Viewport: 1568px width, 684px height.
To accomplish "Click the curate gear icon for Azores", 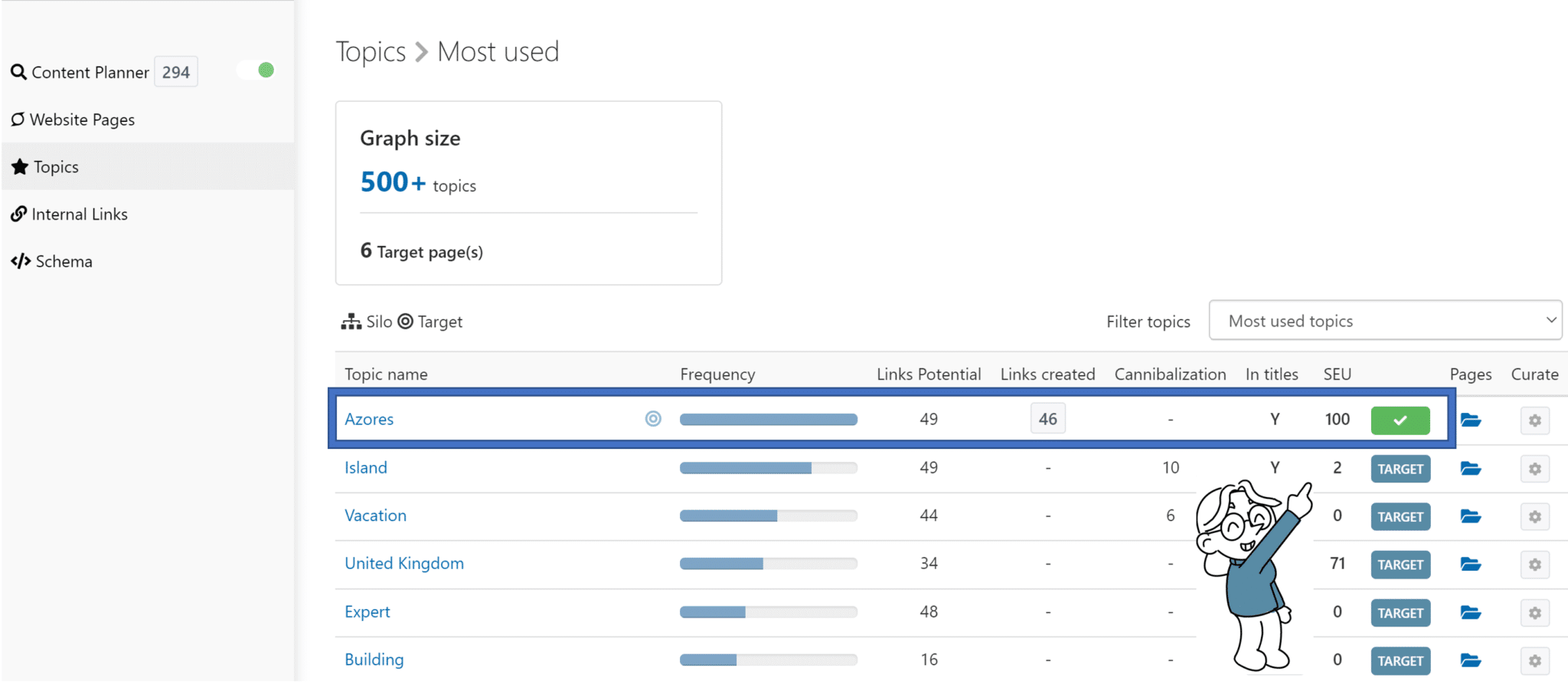I will pos(1534,421).
